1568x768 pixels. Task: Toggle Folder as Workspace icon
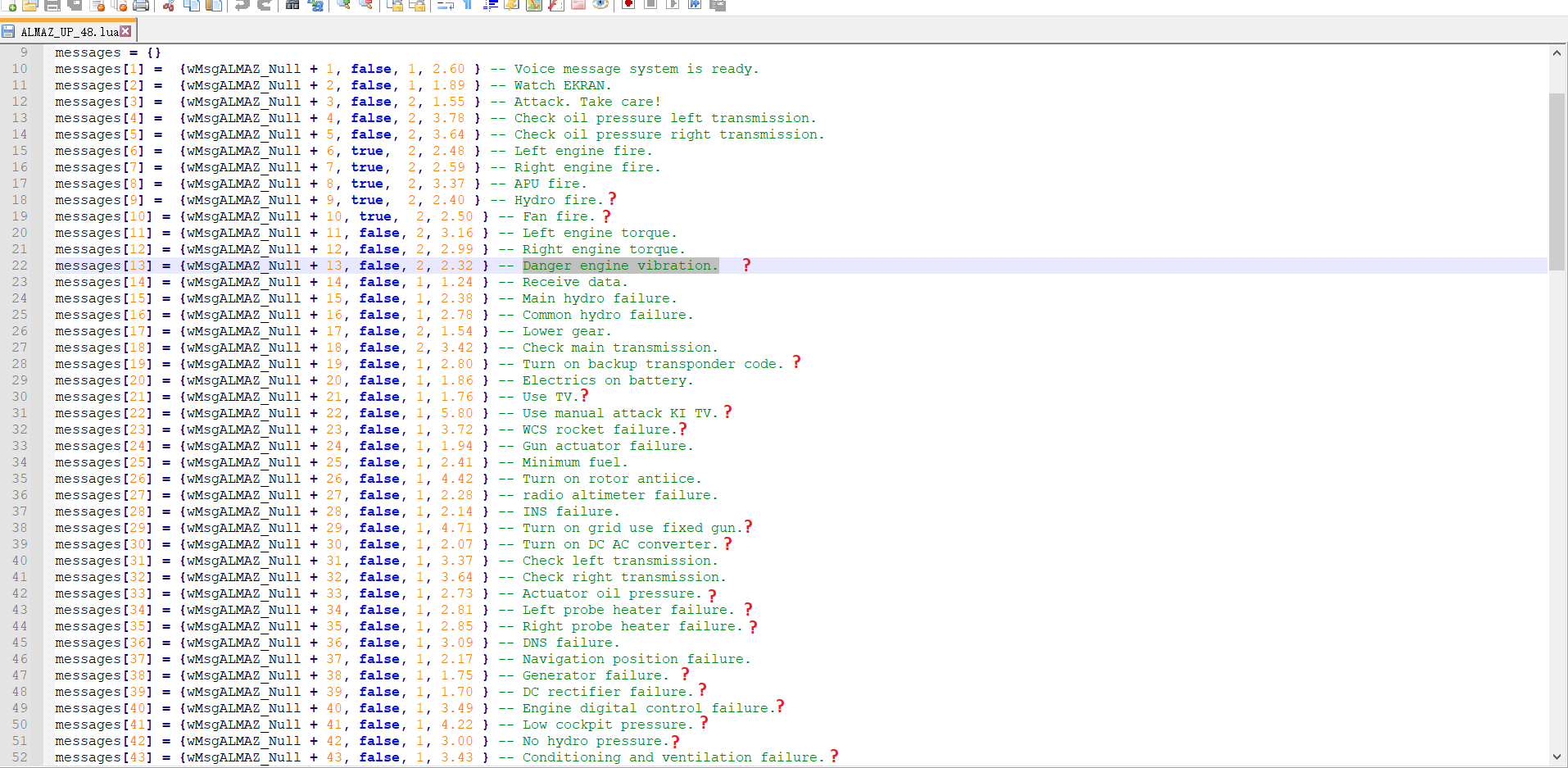[x=578, y=5]
